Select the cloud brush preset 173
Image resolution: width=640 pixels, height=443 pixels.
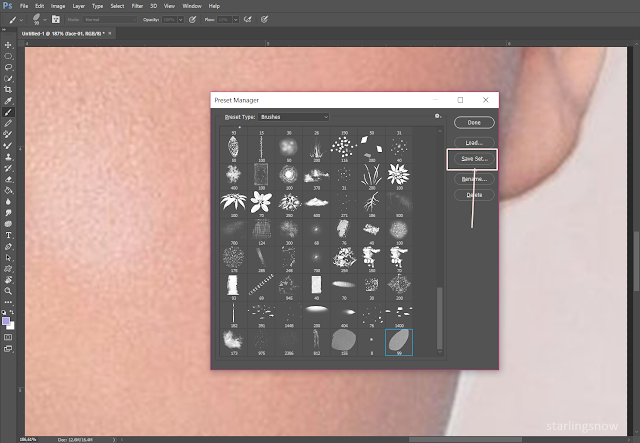click(x=233, y=342)
